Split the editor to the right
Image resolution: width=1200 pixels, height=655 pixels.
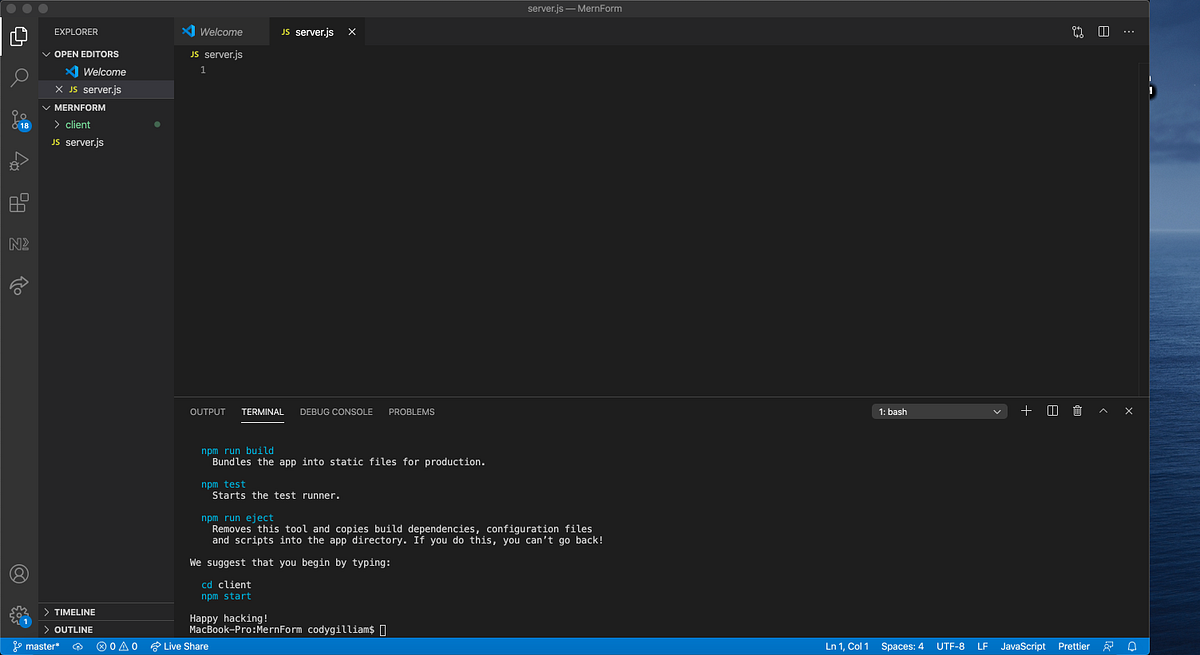tap(1103, 32)
